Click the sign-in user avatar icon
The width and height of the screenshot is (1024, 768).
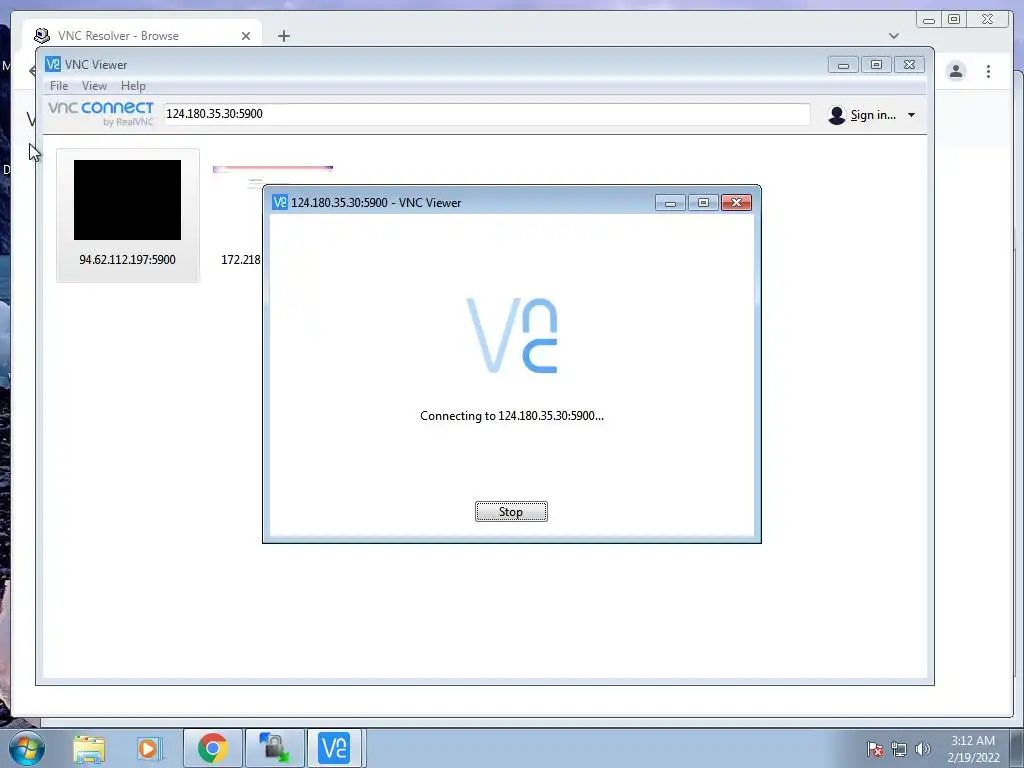(837, 115)
